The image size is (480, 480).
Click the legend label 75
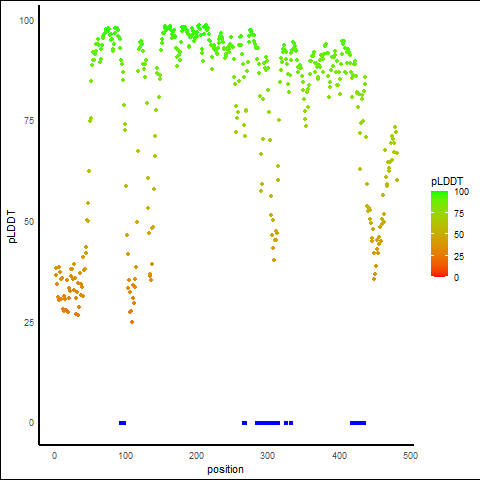(459, 214)
